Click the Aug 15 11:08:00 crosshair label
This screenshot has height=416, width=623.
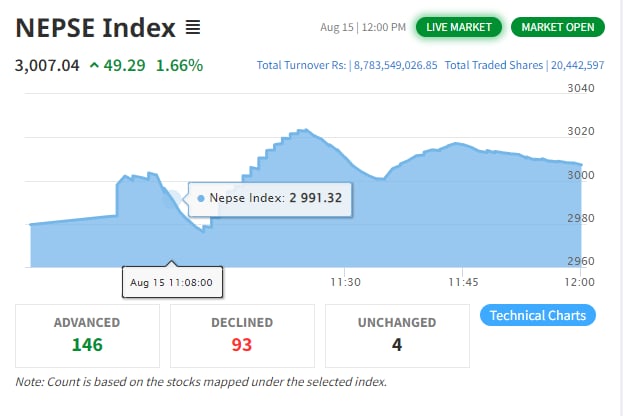[173, 282]
